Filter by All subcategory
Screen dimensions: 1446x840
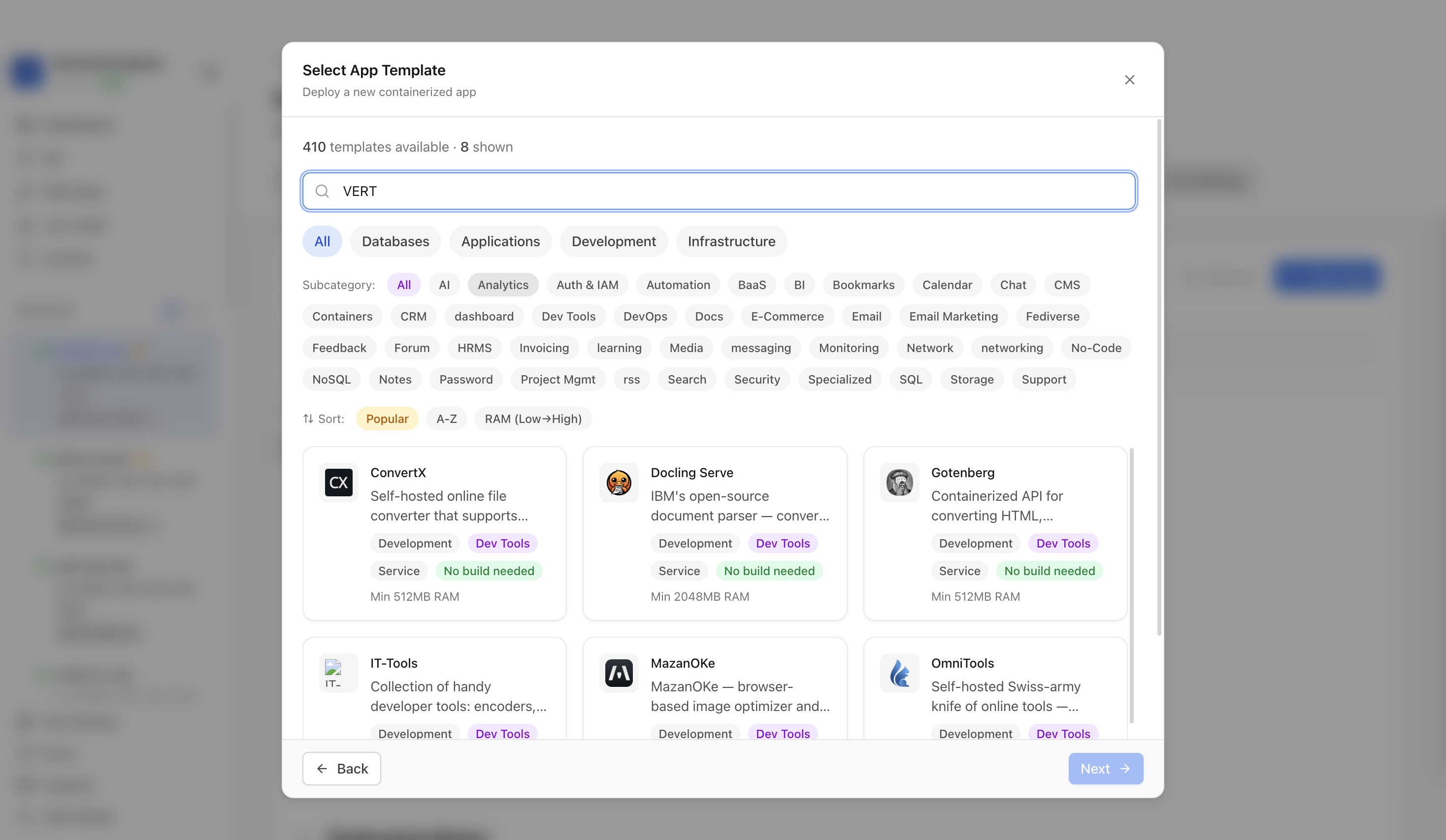[404, 285]
